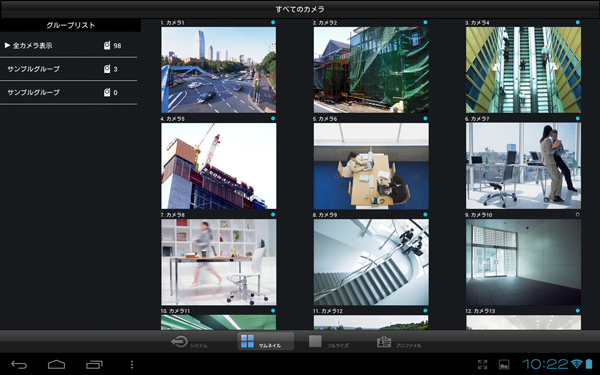Viewport: 600px width, 375px height.
Task: Tap the Wi-Fi signal icon
Action: (577, 364)
